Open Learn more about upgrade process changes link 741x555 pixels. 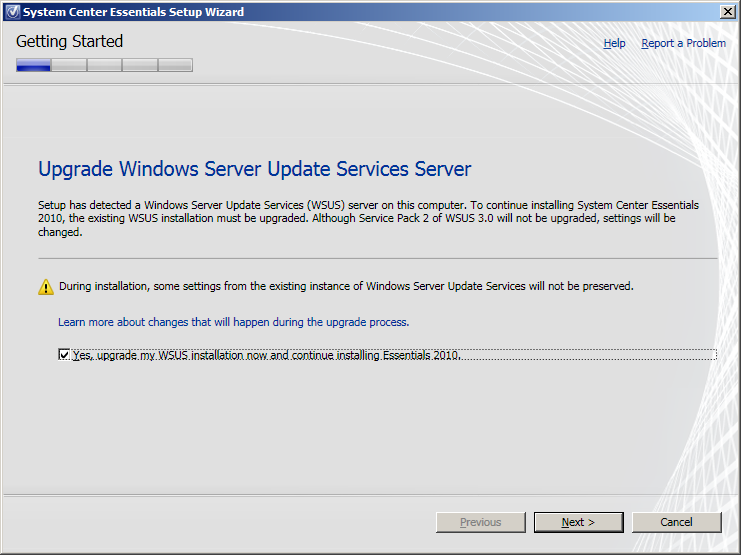(x=233, y=322)
